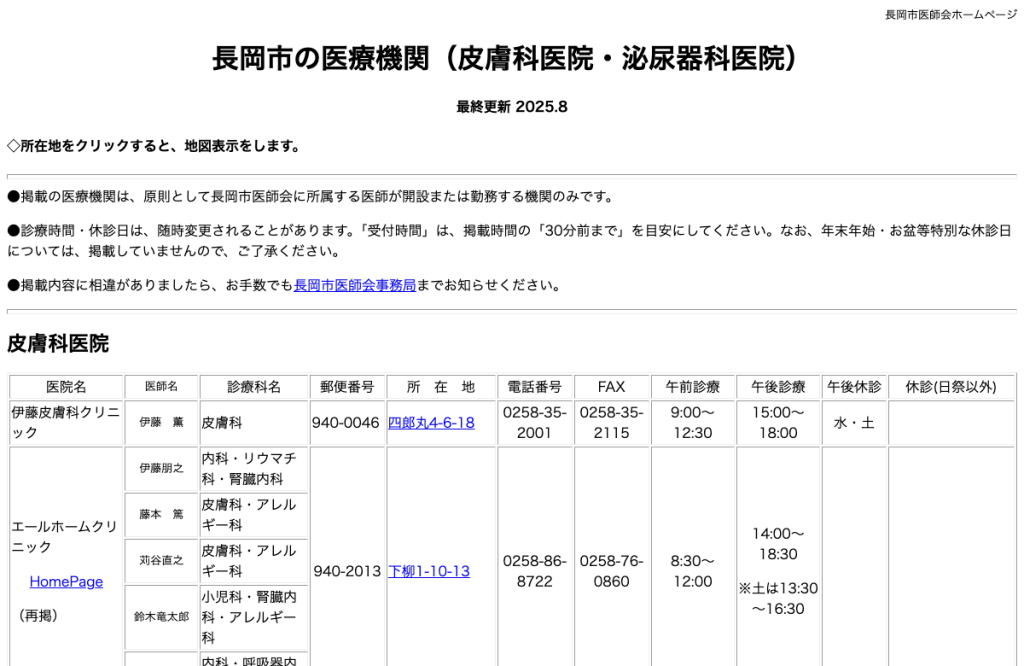Click the 午後診療 column header
The width and height of the screenshot is (1024, 666).
tap(778, 387)
